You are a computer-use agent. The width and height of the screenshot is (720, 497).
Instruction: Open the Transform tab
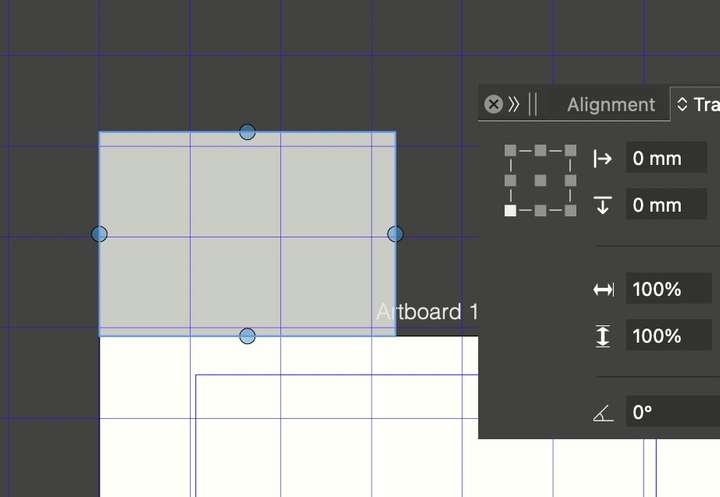point(706,104)
